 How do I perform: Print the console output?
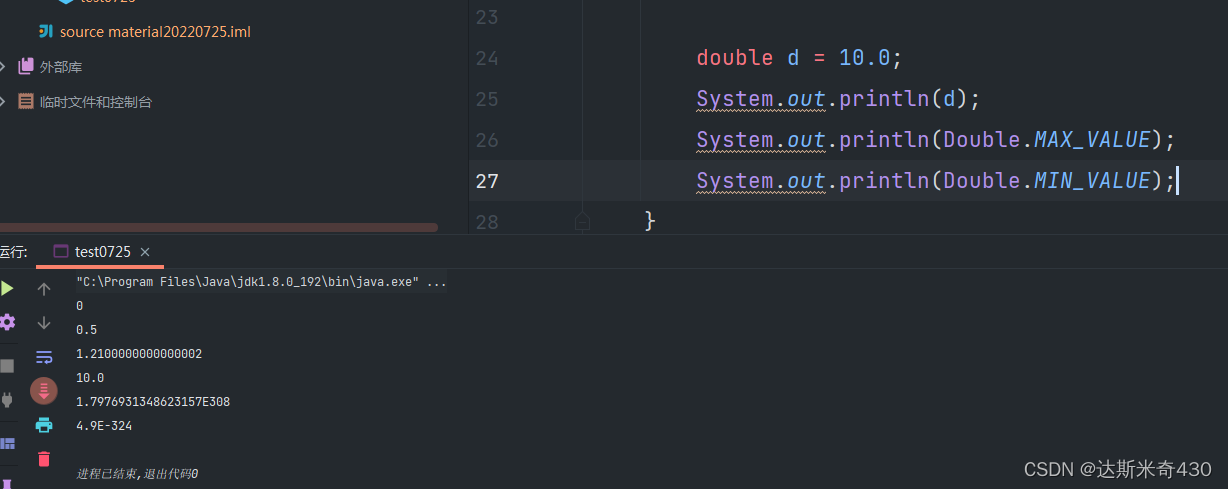tap(44, 425)
